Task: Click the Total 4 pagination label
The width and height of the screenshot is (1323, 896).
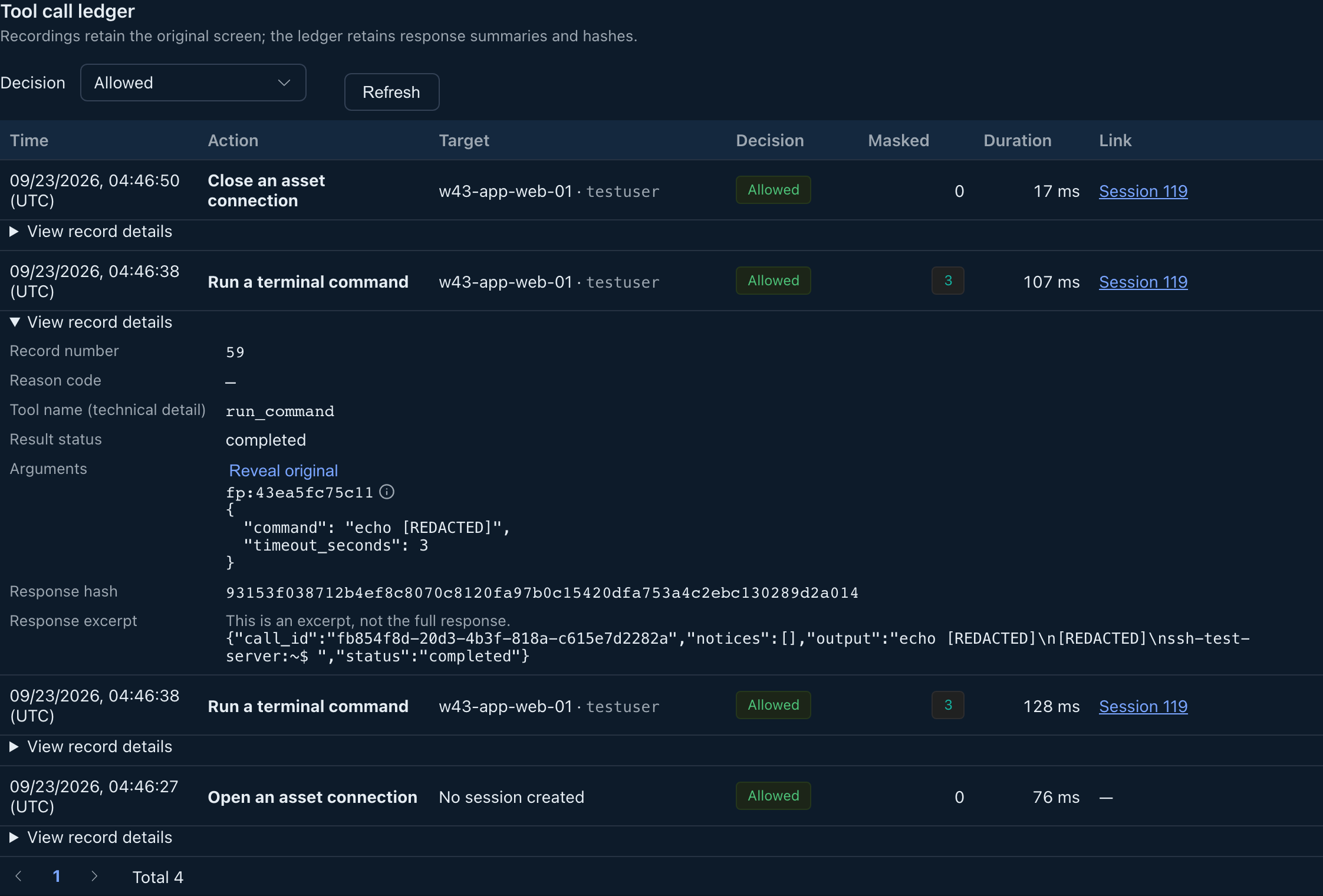Action: pos(158,877)
